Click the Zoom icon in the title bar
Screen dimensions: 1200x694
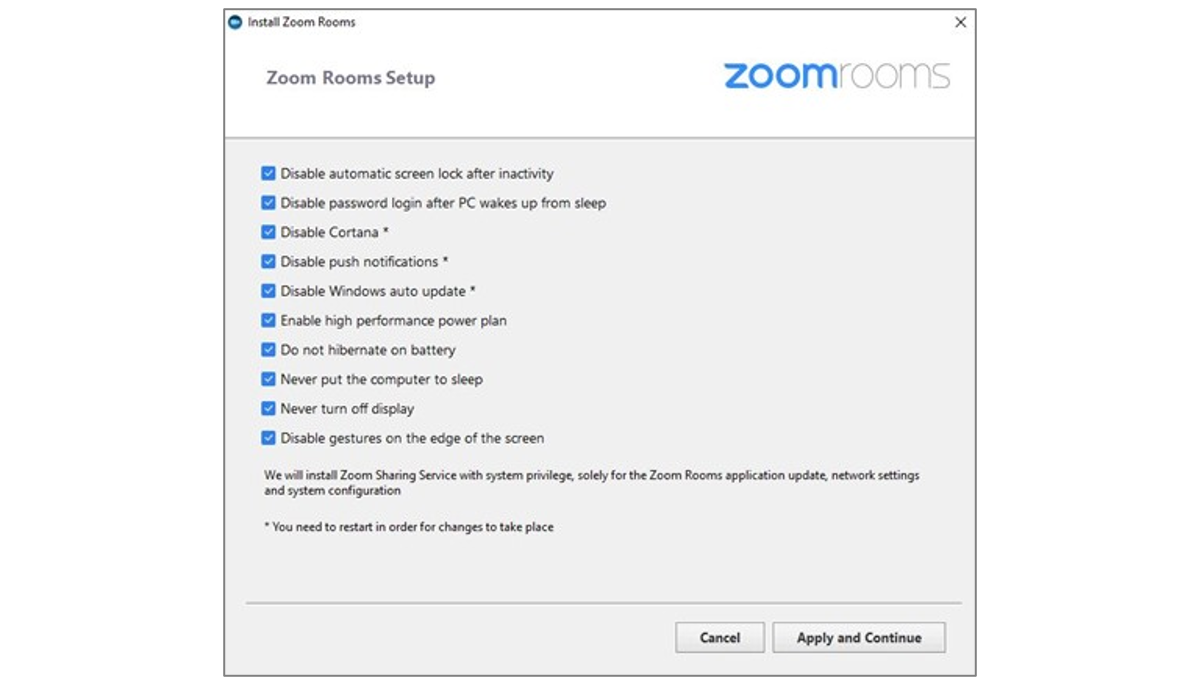coord(237,22)
